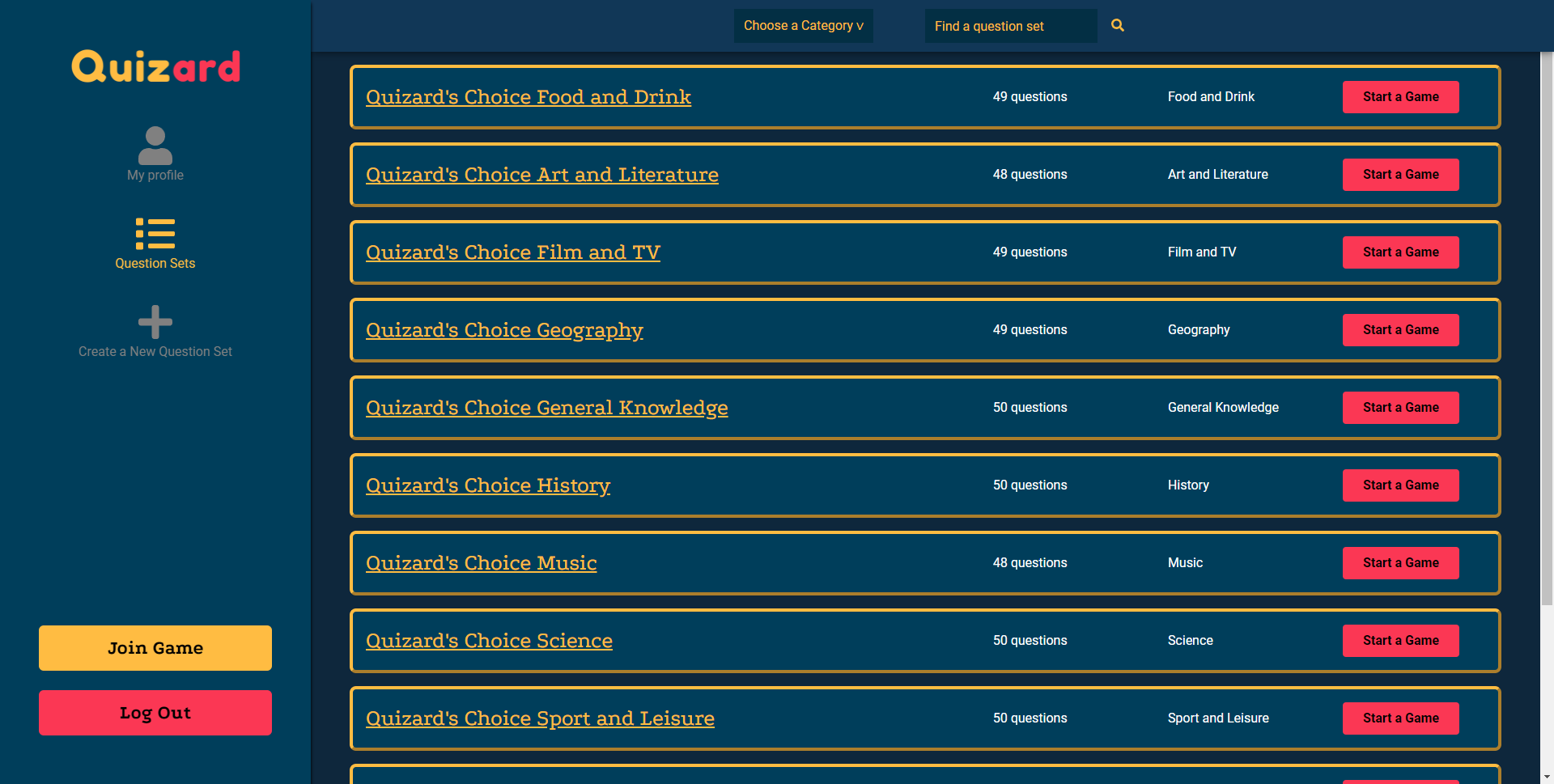Click the Sport and Leisure category text
This screenshot has height=784, width=1554.
(1218, 718)
